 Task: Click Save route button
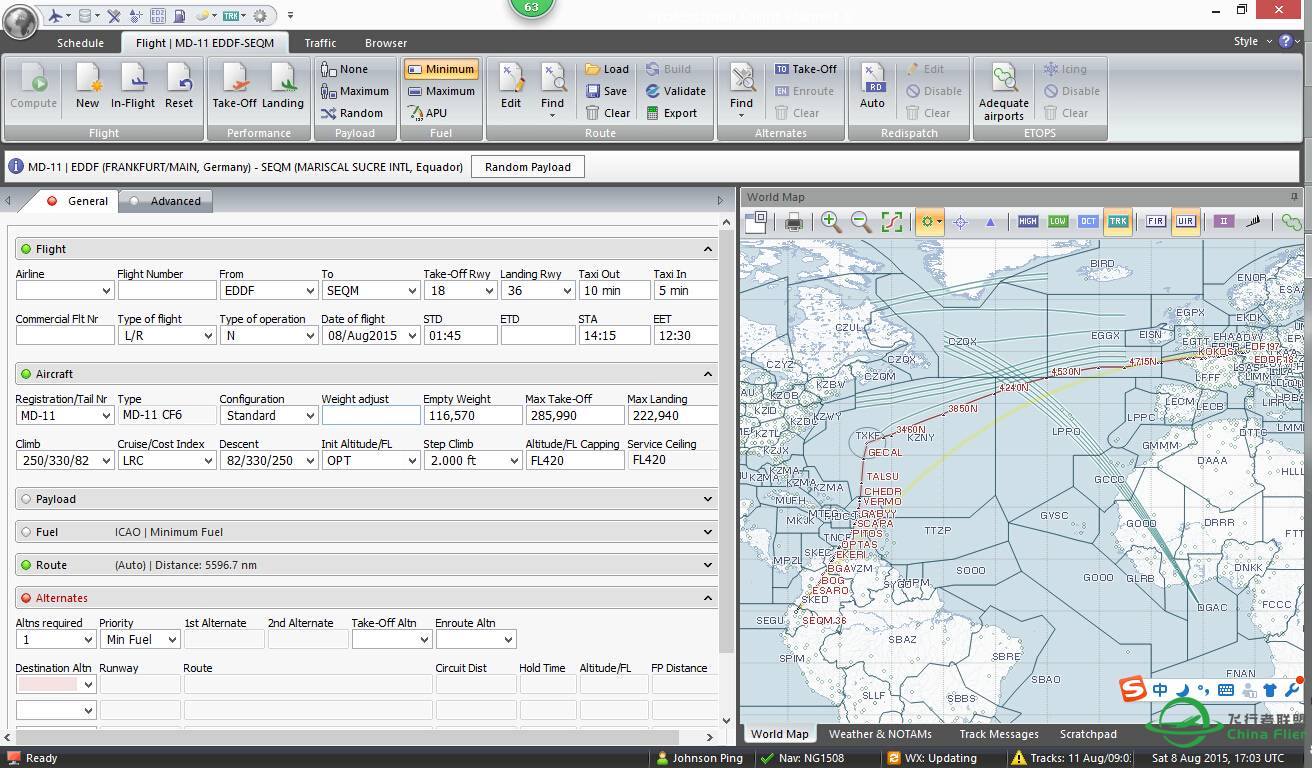pyautogui.click(x=606, y=91)
